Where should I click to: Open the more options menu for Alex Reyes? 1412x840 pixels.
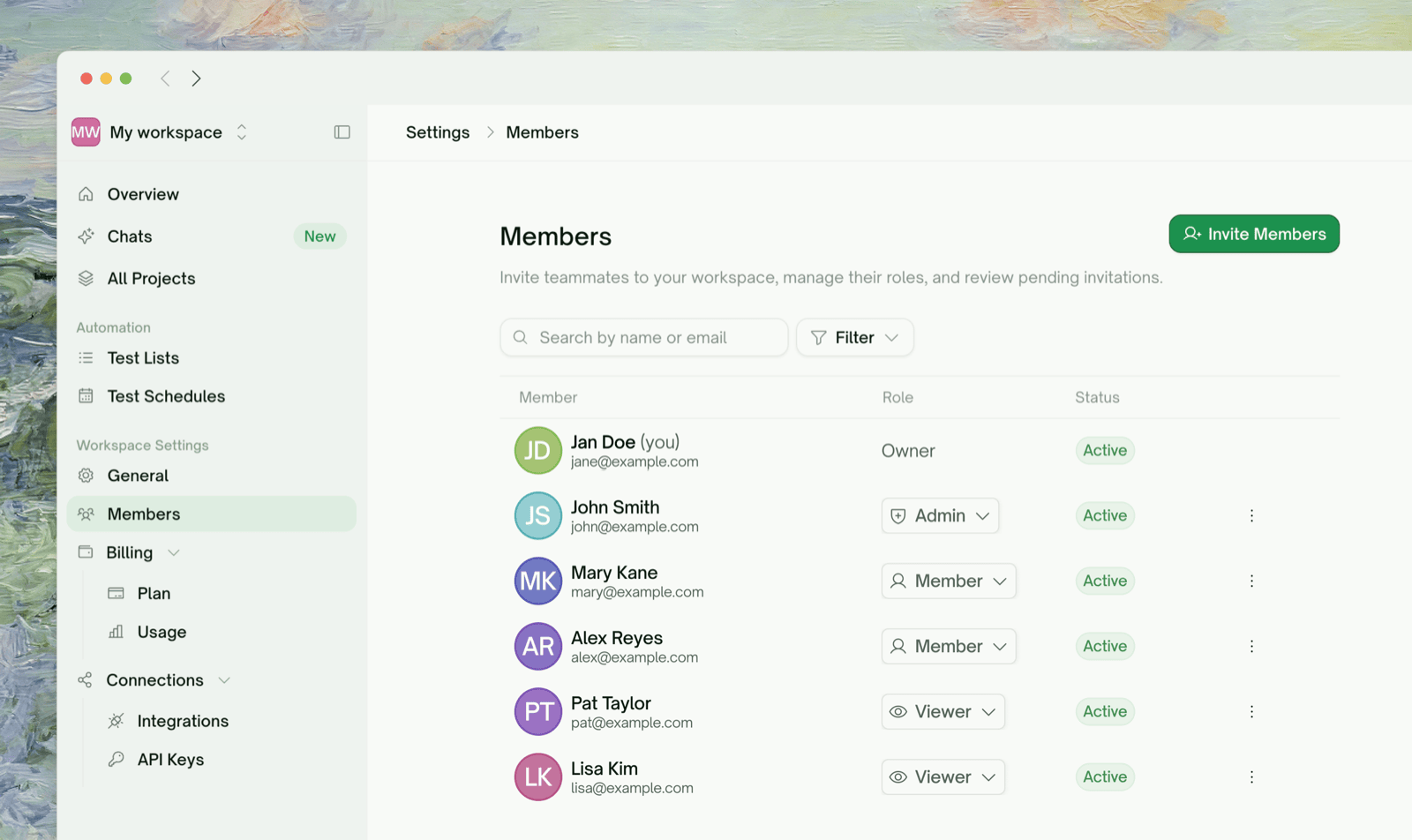click(x=1251, y=646)
